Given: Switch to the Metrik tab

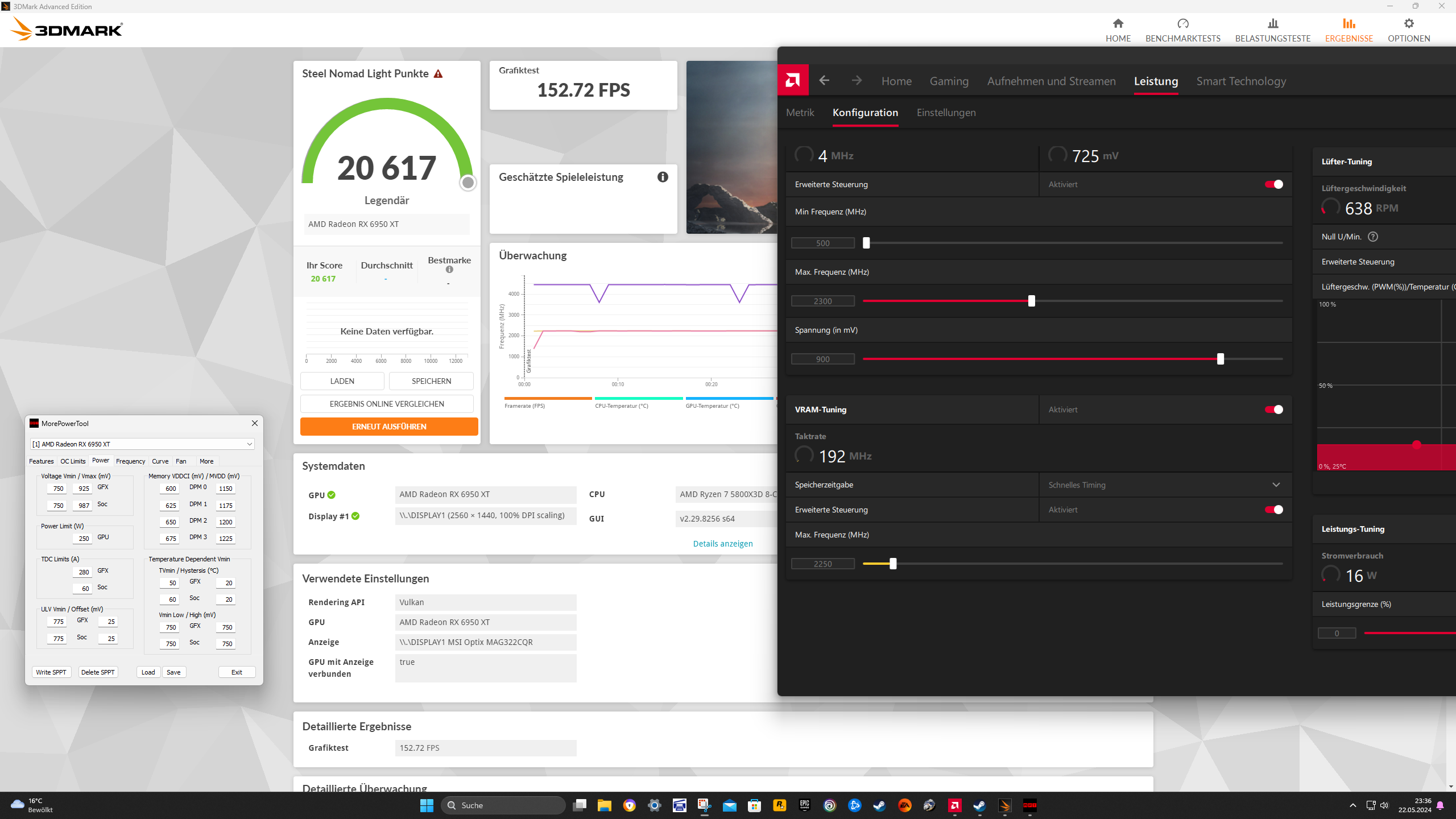Looking at the screenshot, I should click(800, 113).
